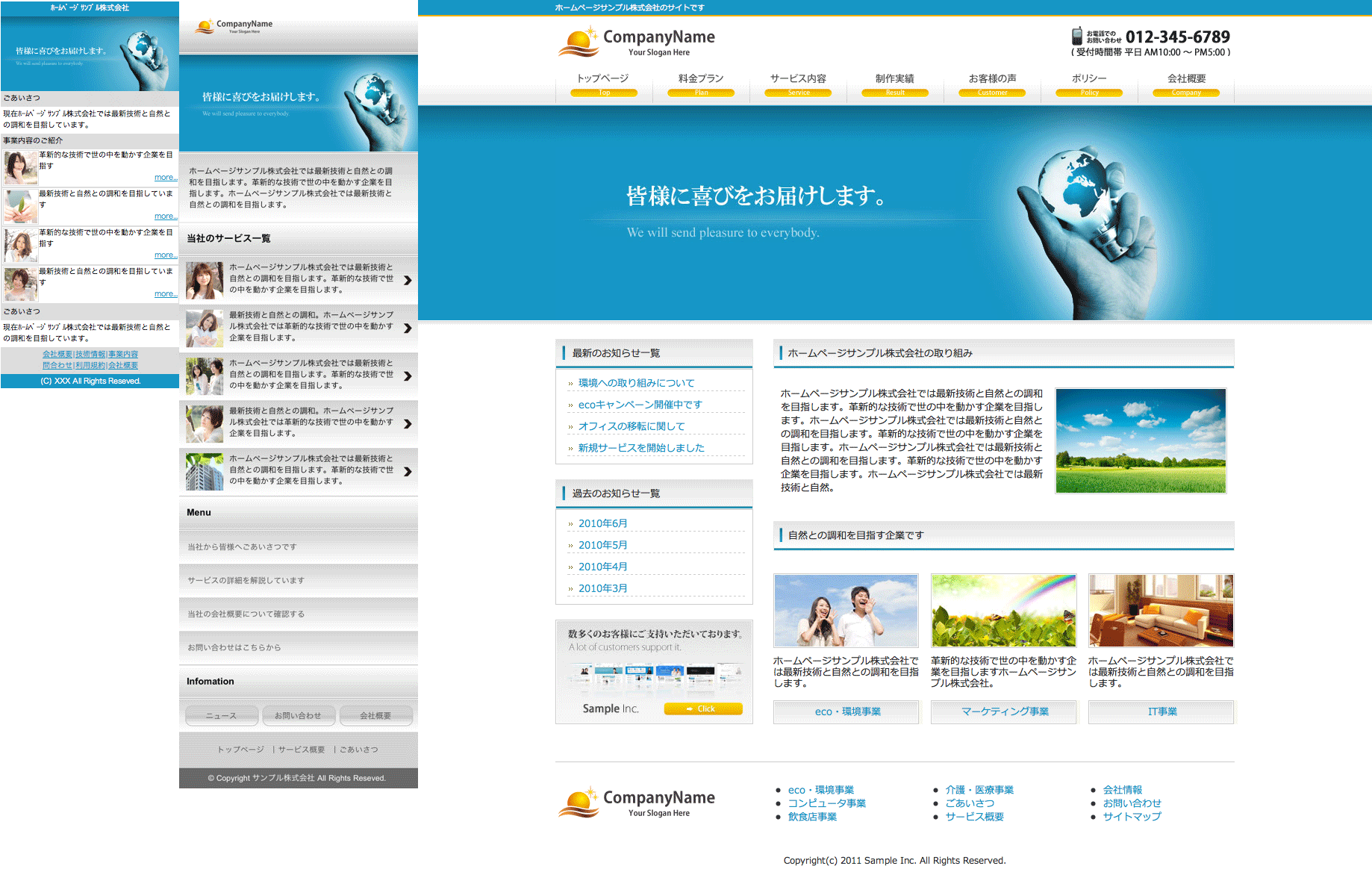
Task: Expand the building photo service row arrow
Action: (408, 472)
